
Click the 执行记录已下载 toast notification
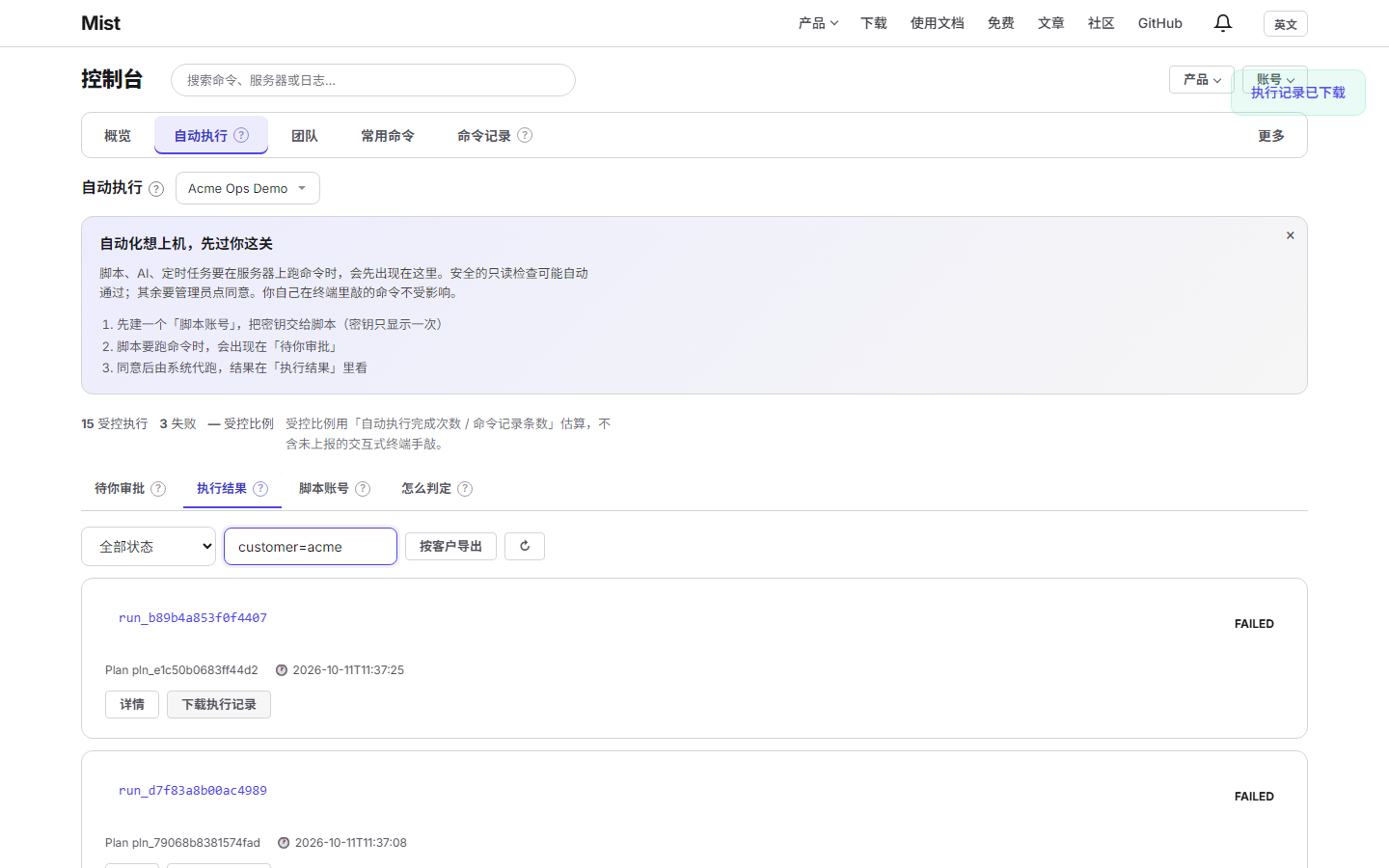[x=1298, y=93]
